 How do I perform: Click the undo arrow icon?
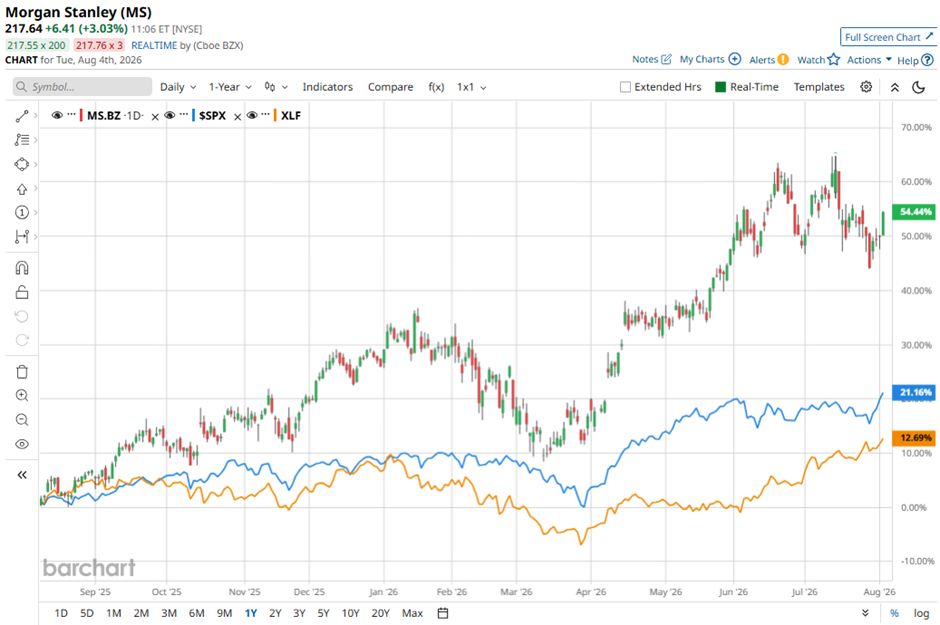tap(22, 316)
